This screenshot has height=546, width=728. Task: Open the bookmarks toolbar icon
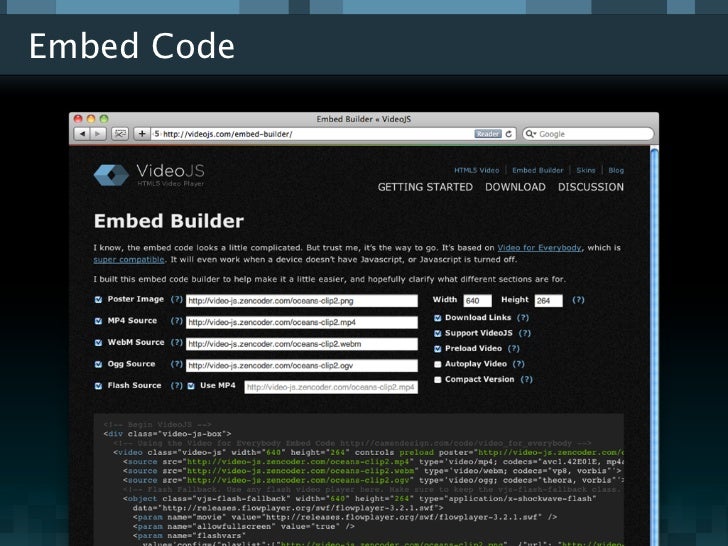click(x=120, y=134)
